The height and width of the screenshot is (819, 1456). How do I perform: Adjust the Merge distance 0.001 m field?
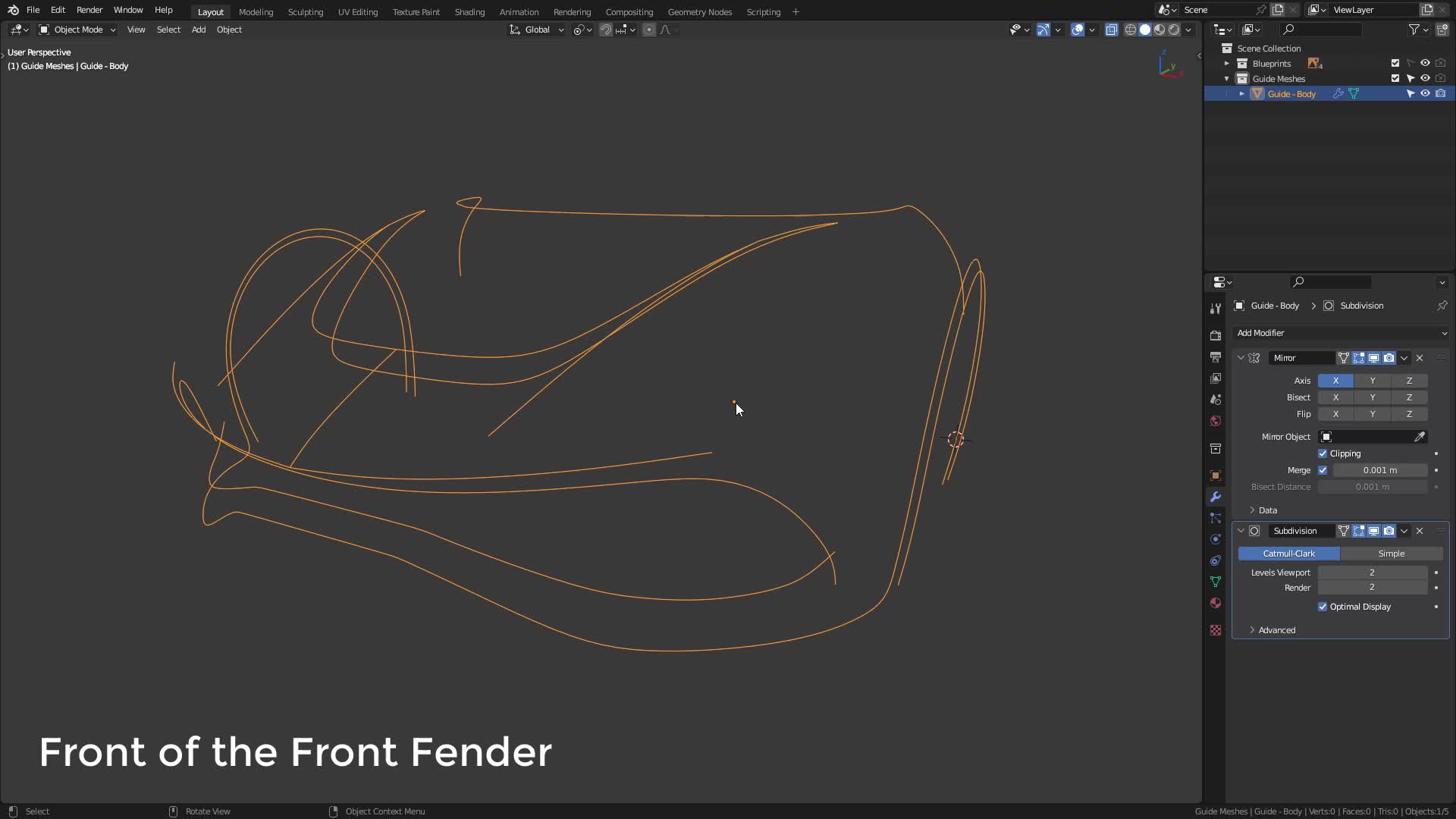click(1380, 470)
